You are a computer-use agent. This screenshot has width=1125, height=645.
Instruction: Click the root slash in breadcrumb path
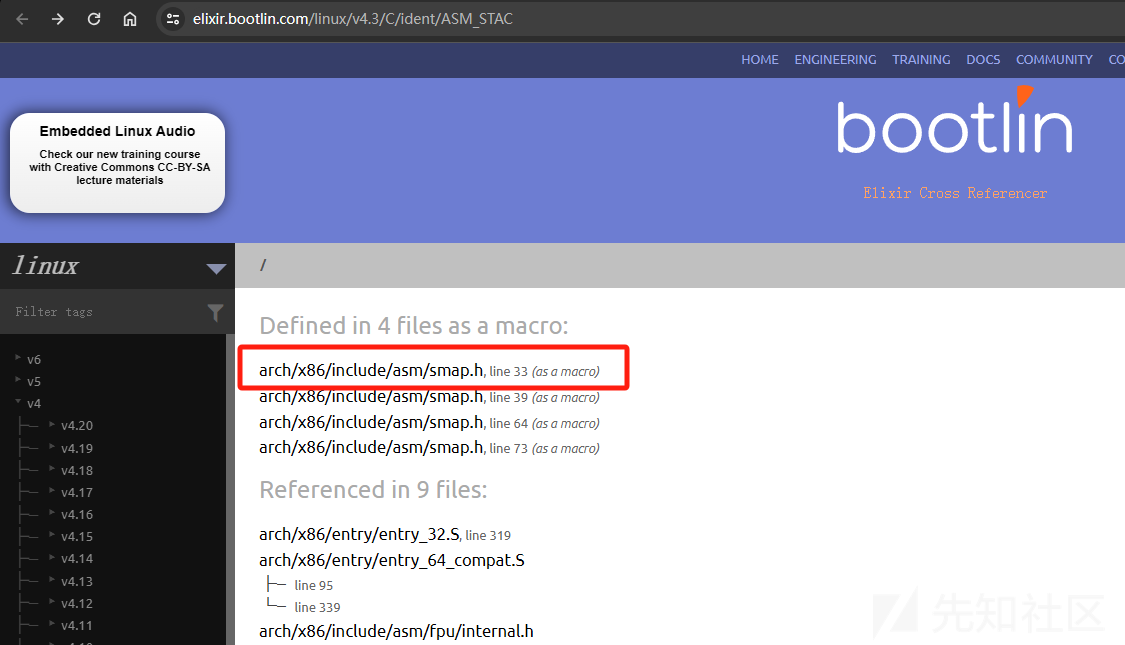coord(263,265)
